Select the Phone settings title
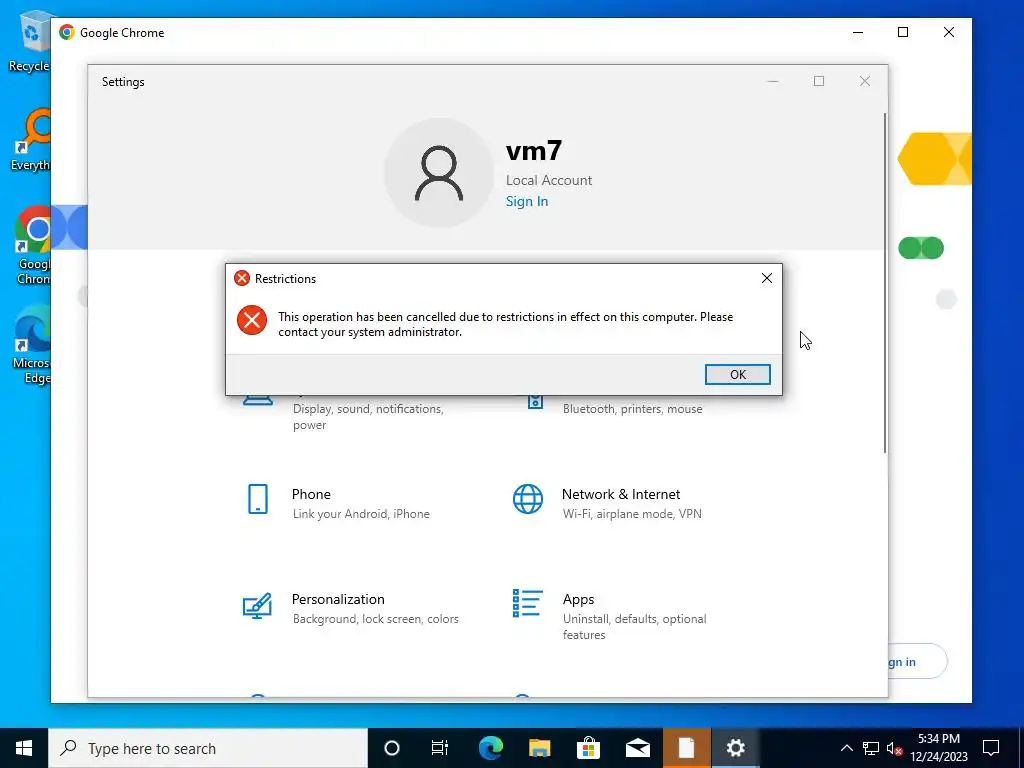Viewport: 1024px width, 768px height. pos(311,494)
